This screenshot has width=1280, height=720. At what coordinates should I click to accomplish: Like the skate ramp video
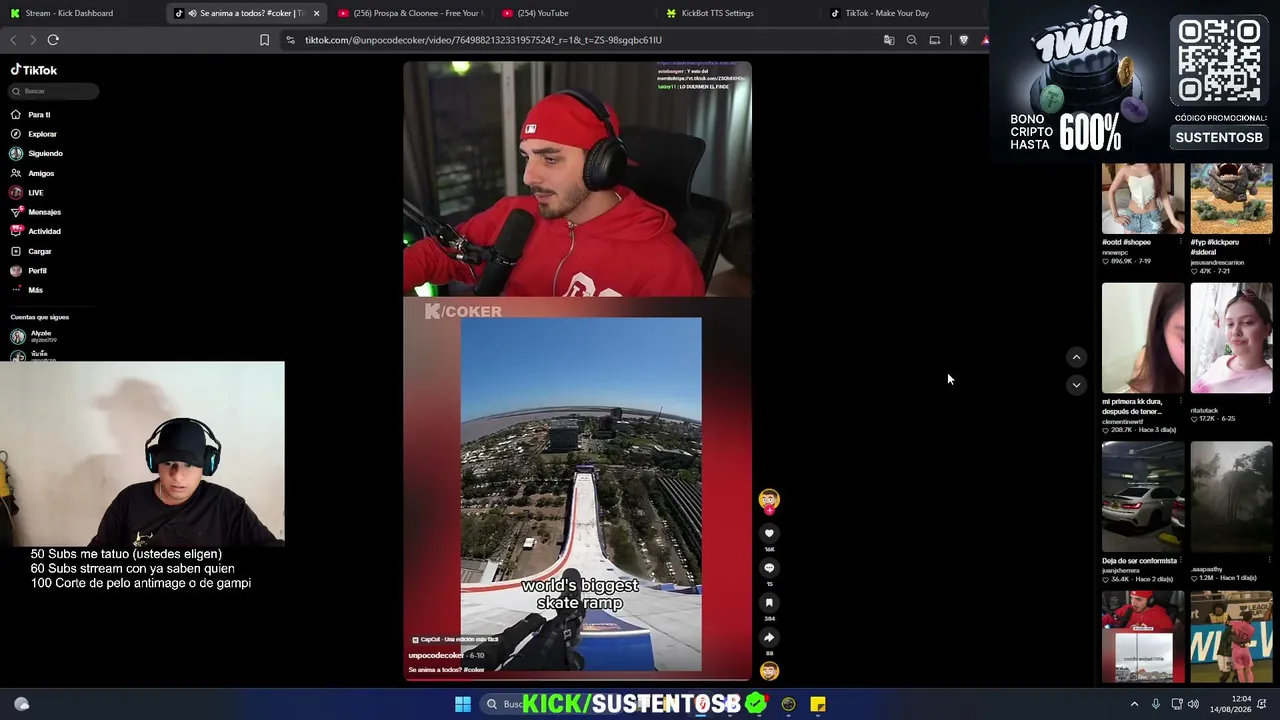click(769, 533)
